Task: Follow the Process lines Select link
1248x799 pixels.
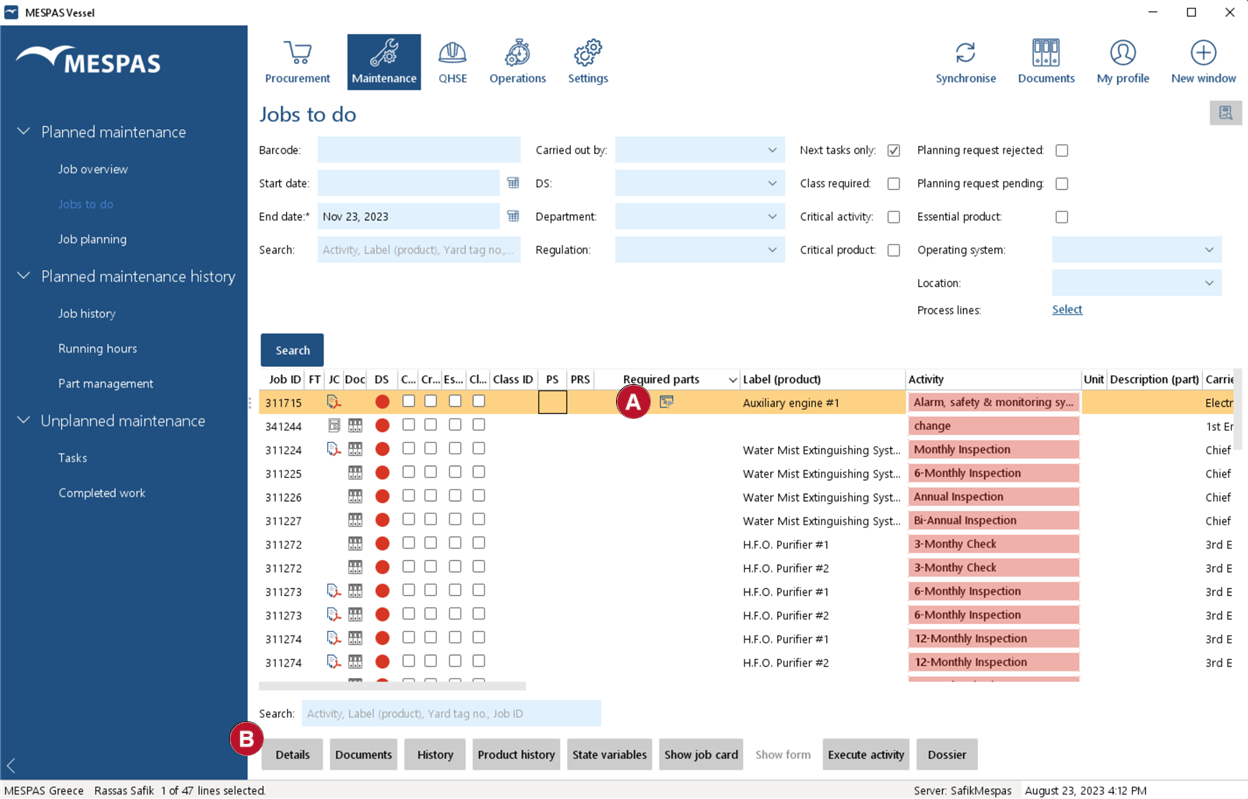Action: (x=1067, y=309)
